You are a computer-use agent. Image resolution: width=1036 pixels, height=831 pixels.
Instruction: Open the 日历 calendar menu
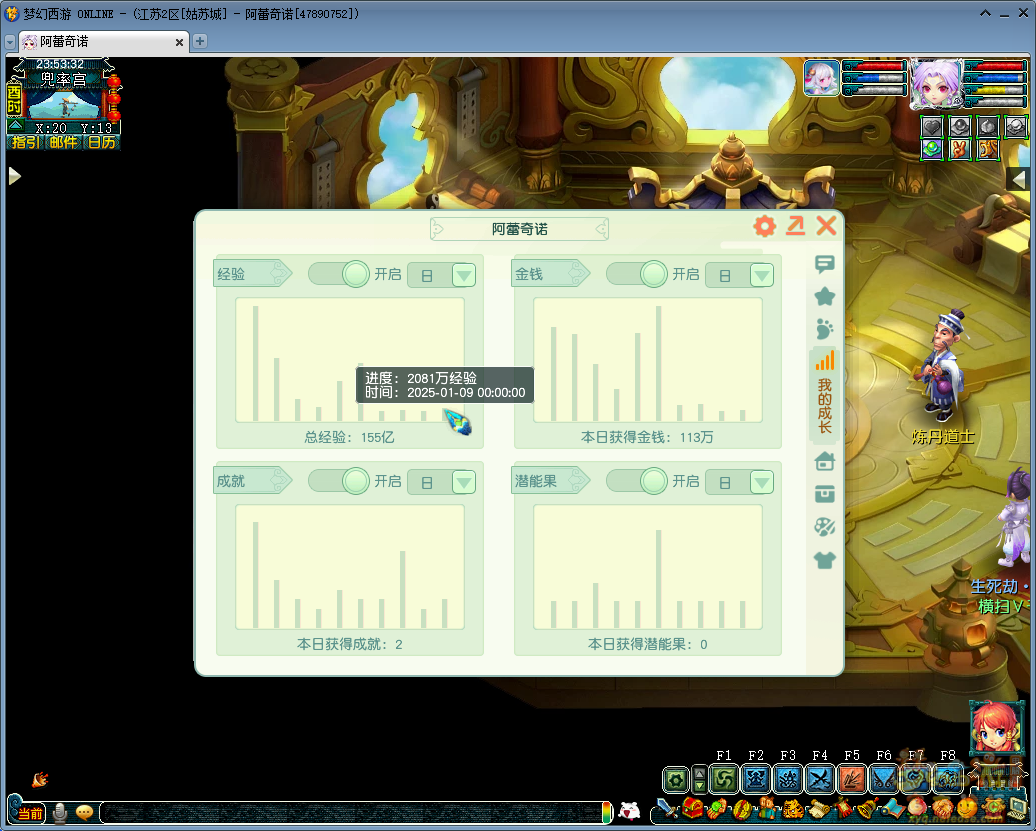[x=102, y=141]
